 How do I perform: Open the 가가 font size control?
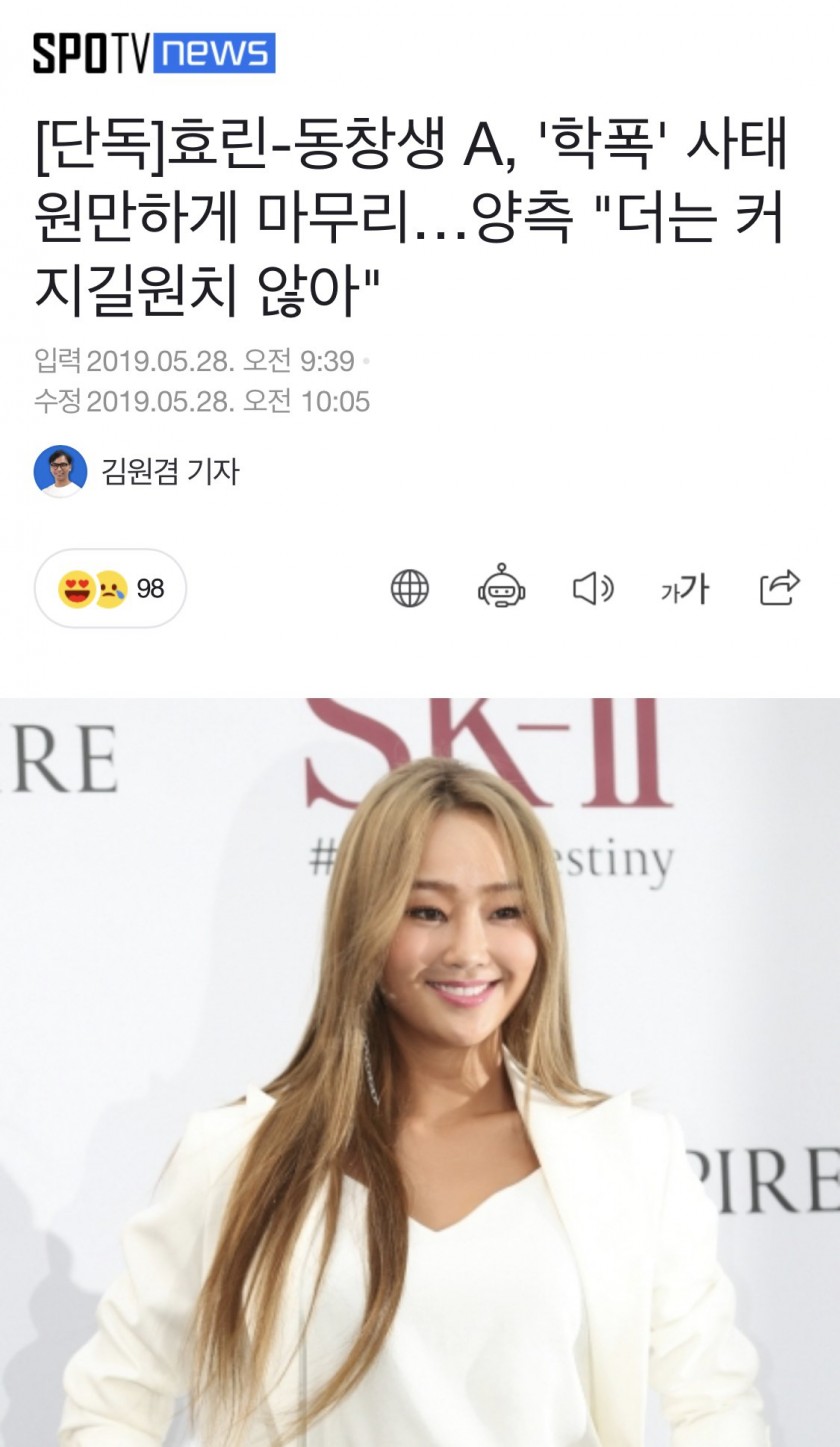tap(685, 589)
